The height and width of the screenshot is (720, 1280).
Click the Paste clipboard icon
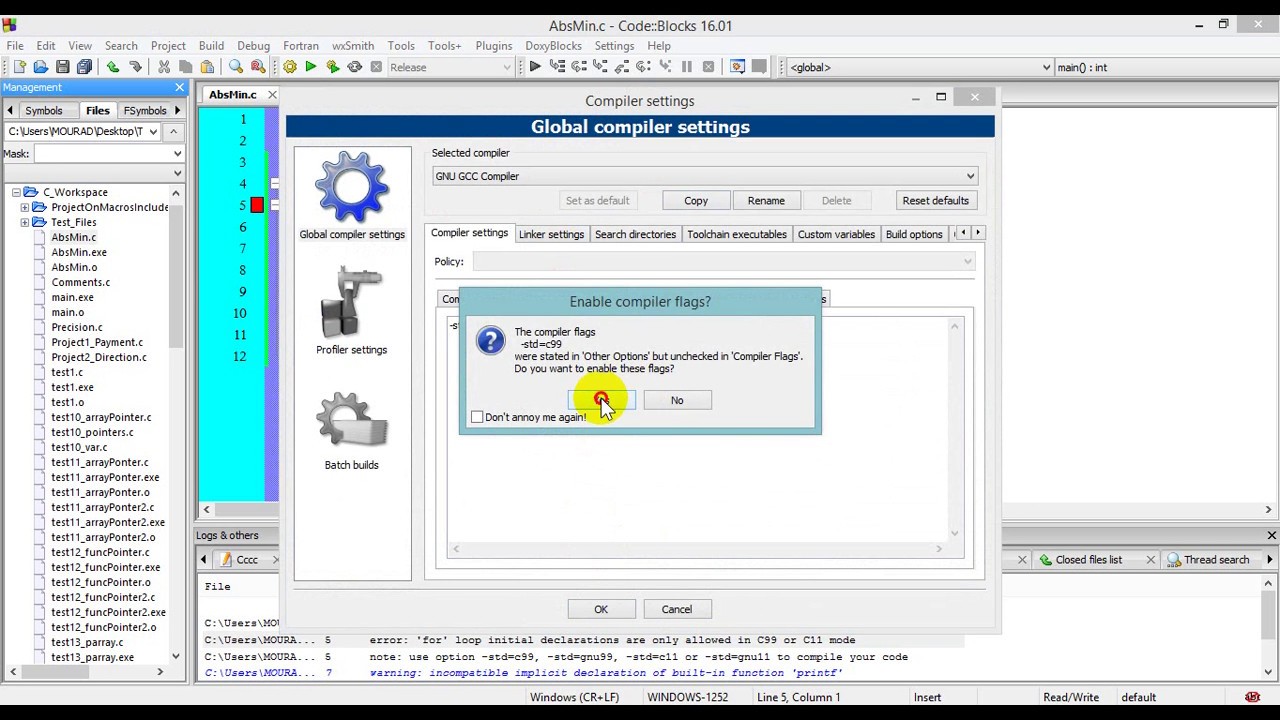(x=207, y=67)
